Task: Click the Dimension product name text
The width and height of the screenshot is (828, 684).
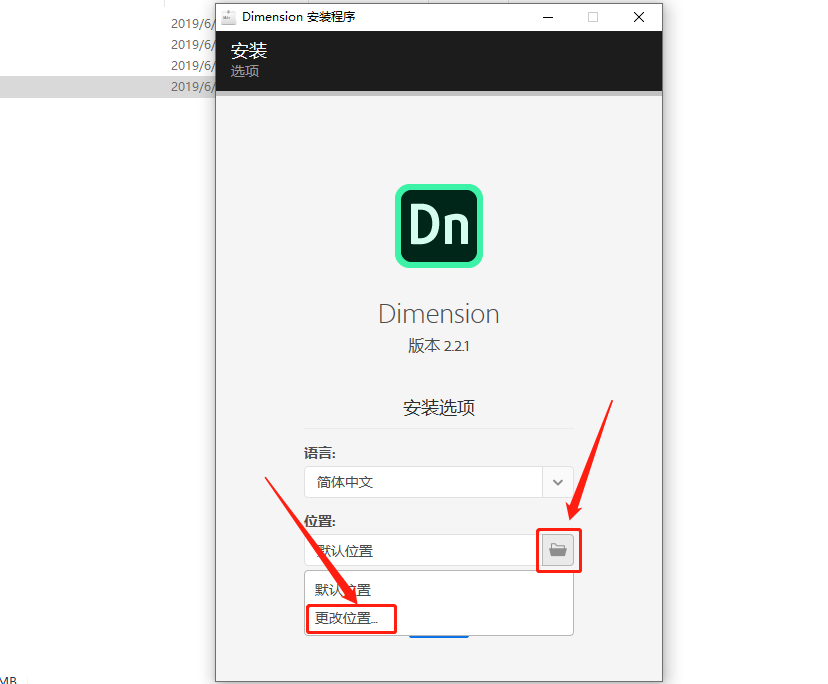Action: click(439, 314)
